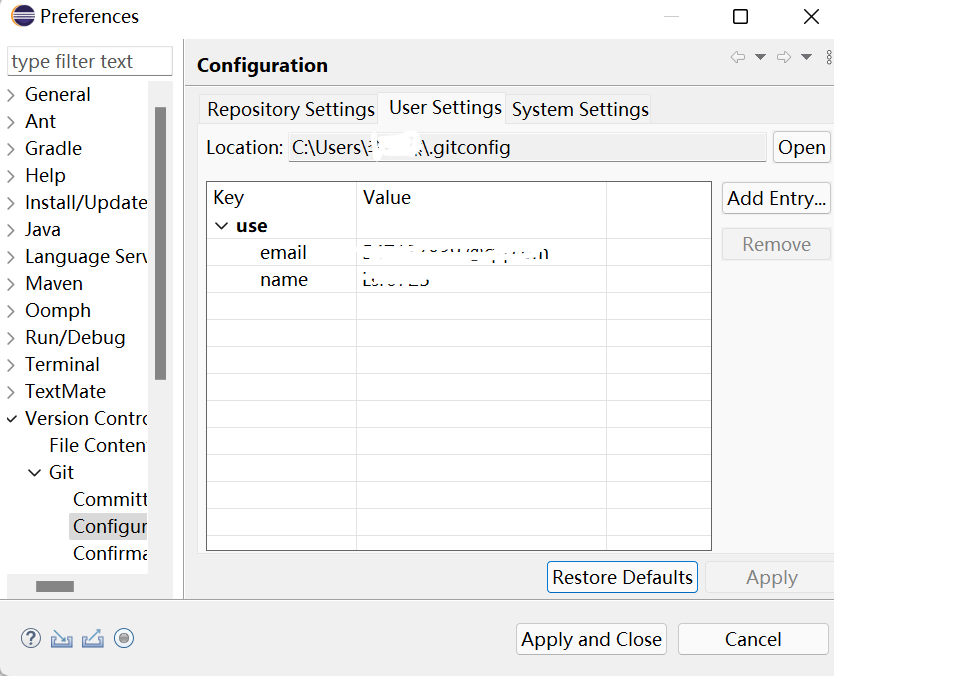Click the Location path field
The image size is (972, 676).
[527, 147]
